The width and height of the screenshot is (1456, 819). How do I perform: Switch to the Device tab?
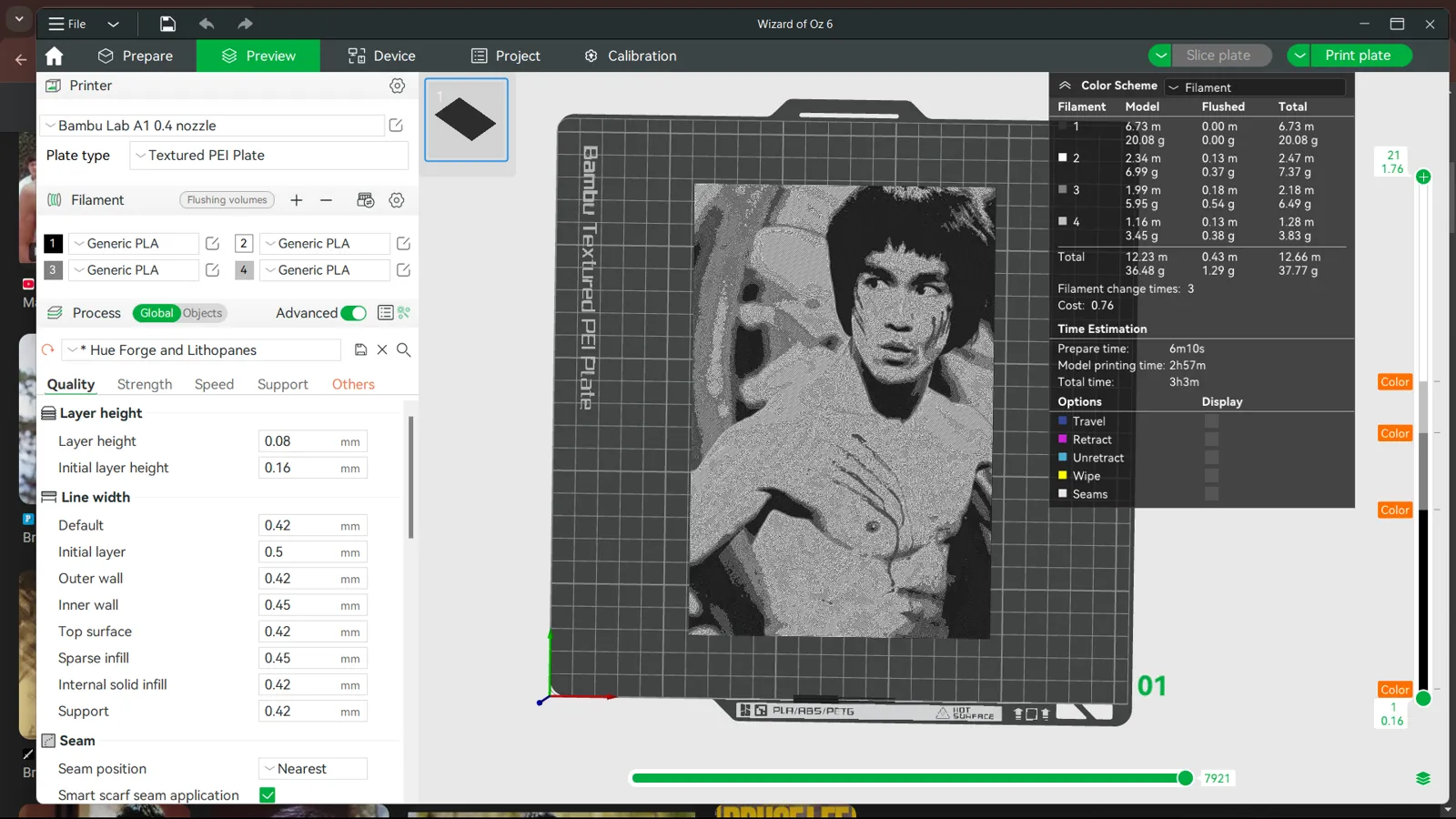pyautogui.click(x=381, y=56)
